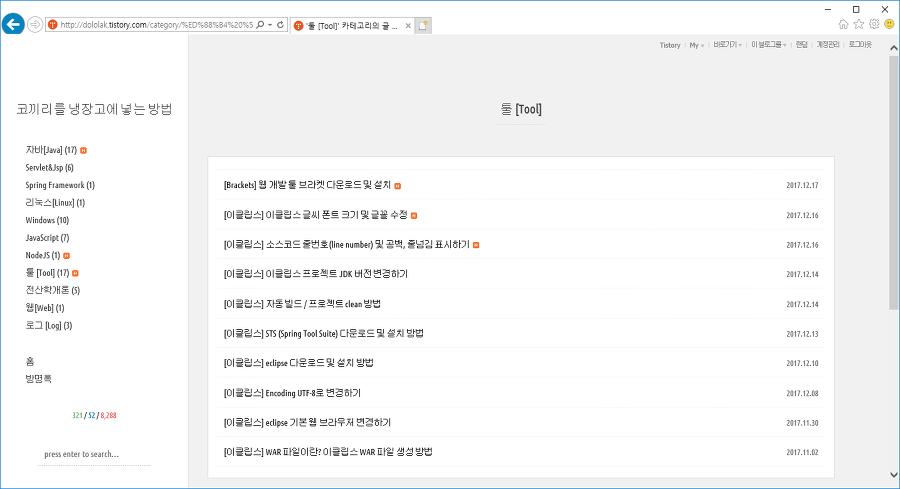Open the Servlet&Jsp (6) category
This screenshot has height=489, width=900.
[x=49, y=168]
